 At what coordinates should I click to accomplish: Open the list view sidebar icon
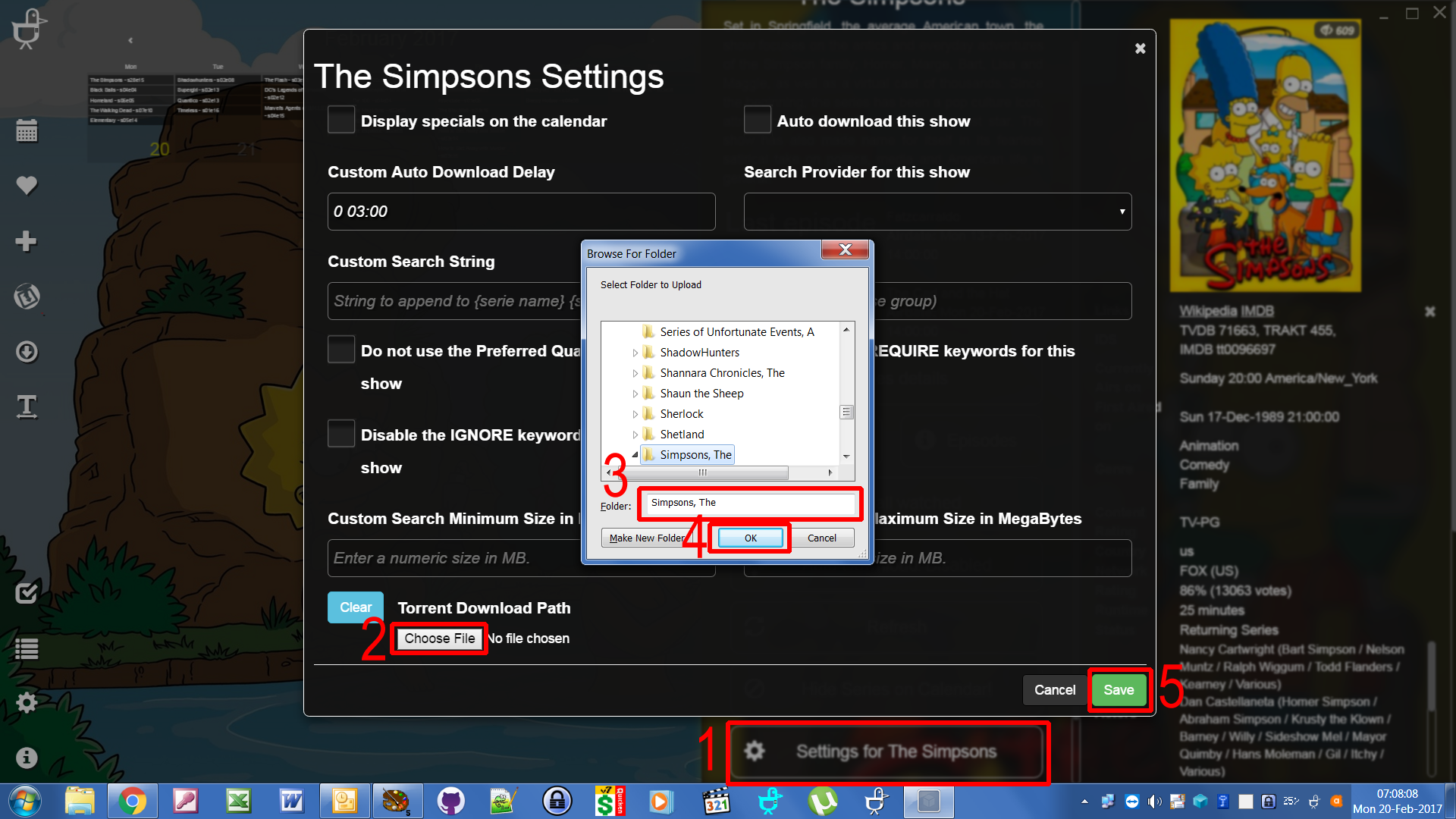tap(27, 649)
